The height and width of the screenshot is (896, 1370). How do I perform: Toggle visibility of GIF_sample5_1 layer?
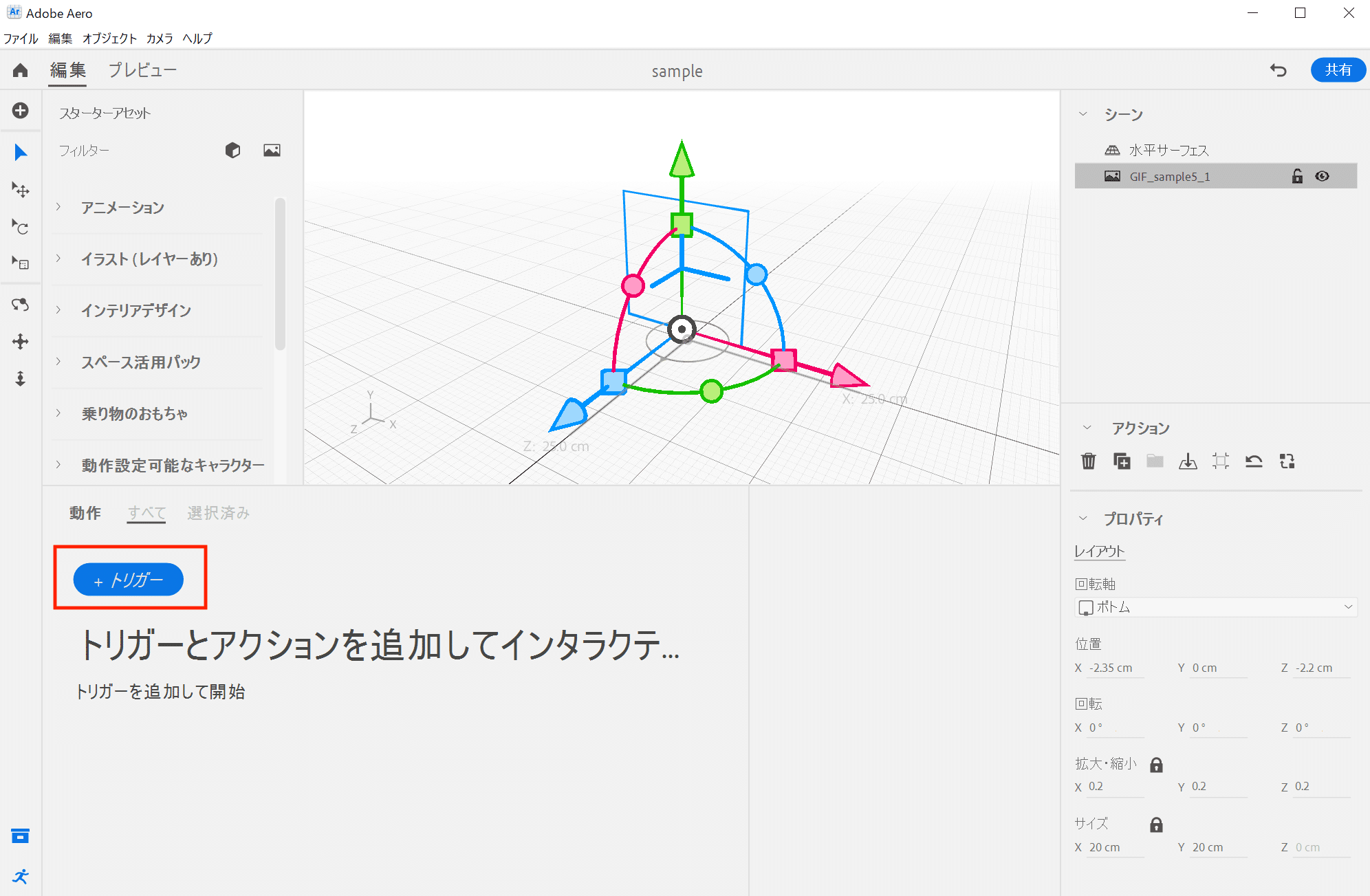coord(1323,176)
